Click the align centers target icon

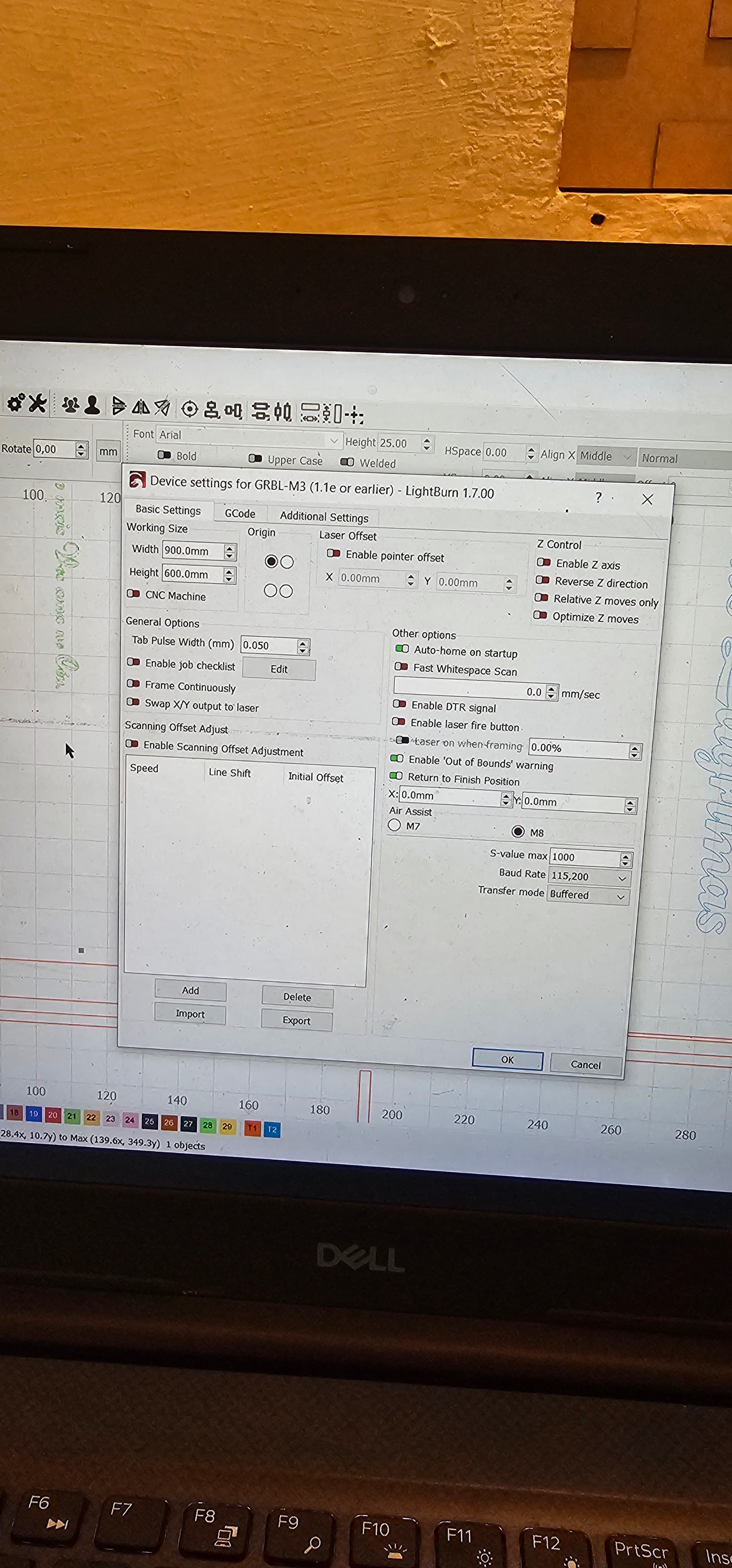click(x=190, y=409)
